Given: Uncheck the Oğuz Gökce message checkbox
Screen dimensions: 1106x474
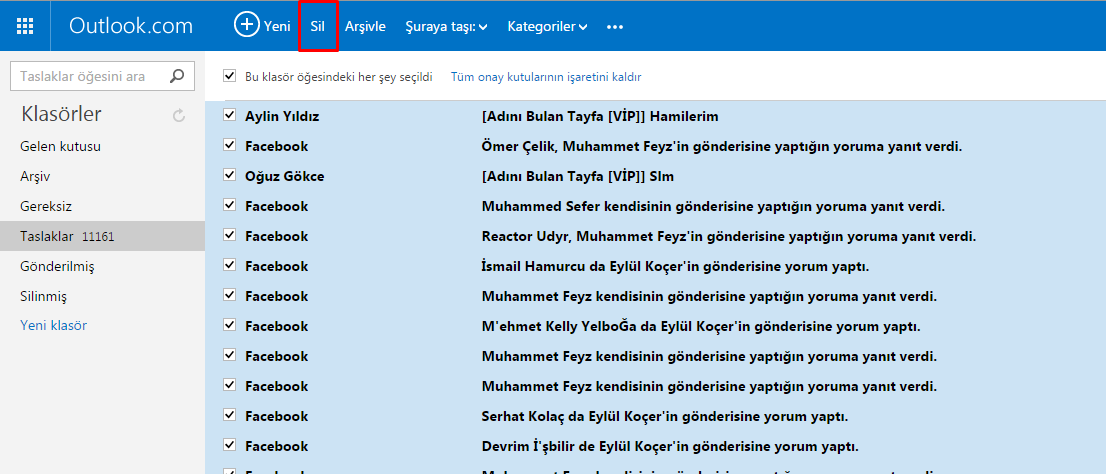Looking at the screenshot, I should 229,175.
